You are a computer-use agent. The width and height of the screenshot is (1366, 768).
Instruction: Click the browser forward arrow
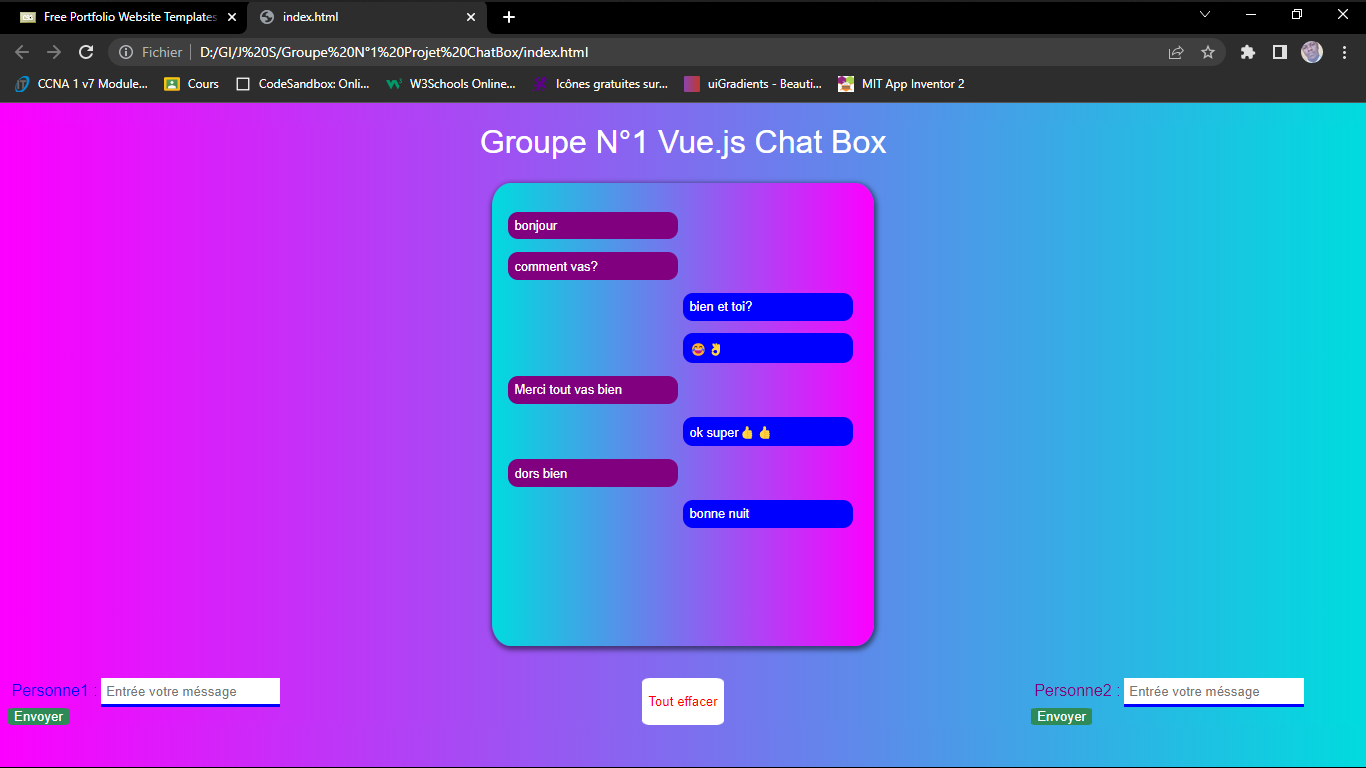click(54, 52)
